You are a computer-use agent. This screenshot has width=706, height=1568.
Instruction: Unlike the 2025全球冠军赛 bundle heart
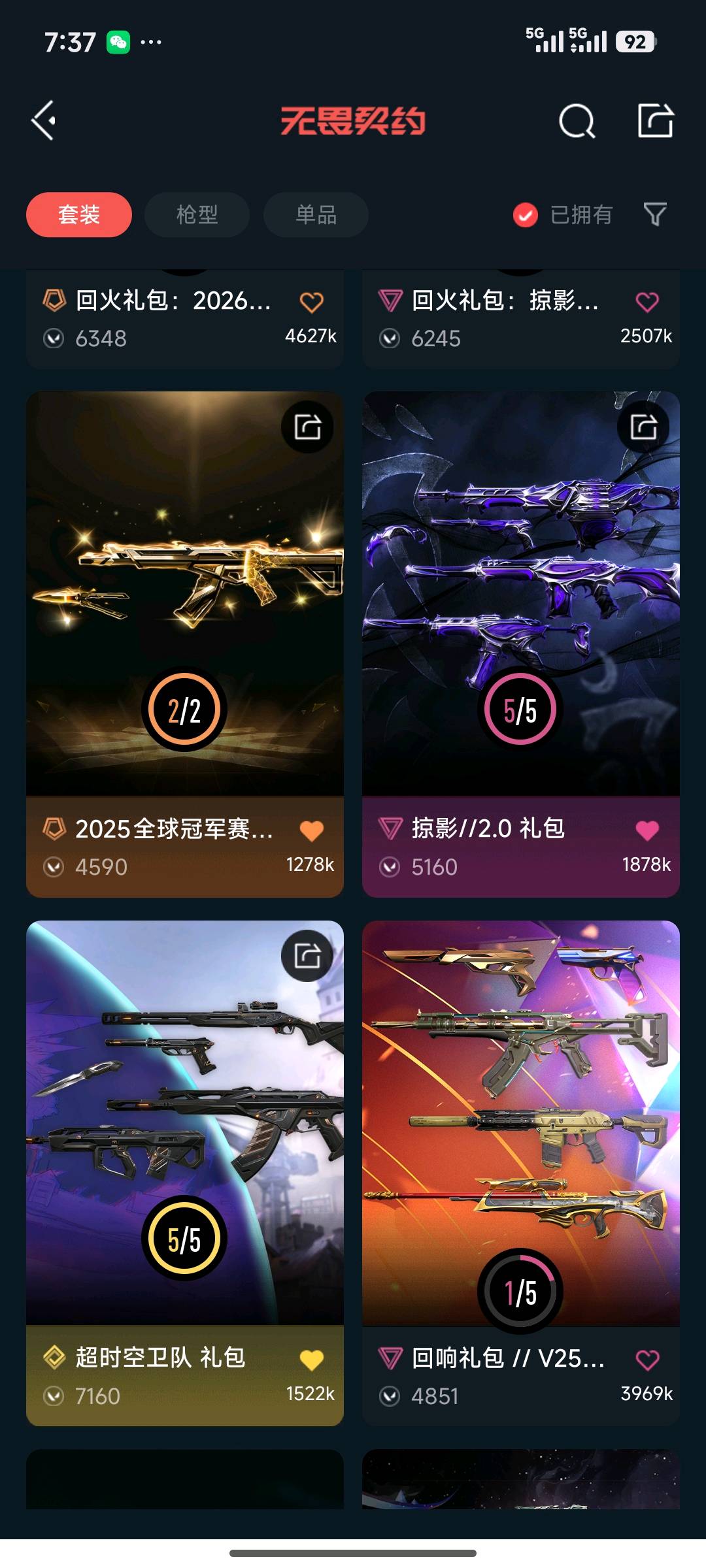312,830
